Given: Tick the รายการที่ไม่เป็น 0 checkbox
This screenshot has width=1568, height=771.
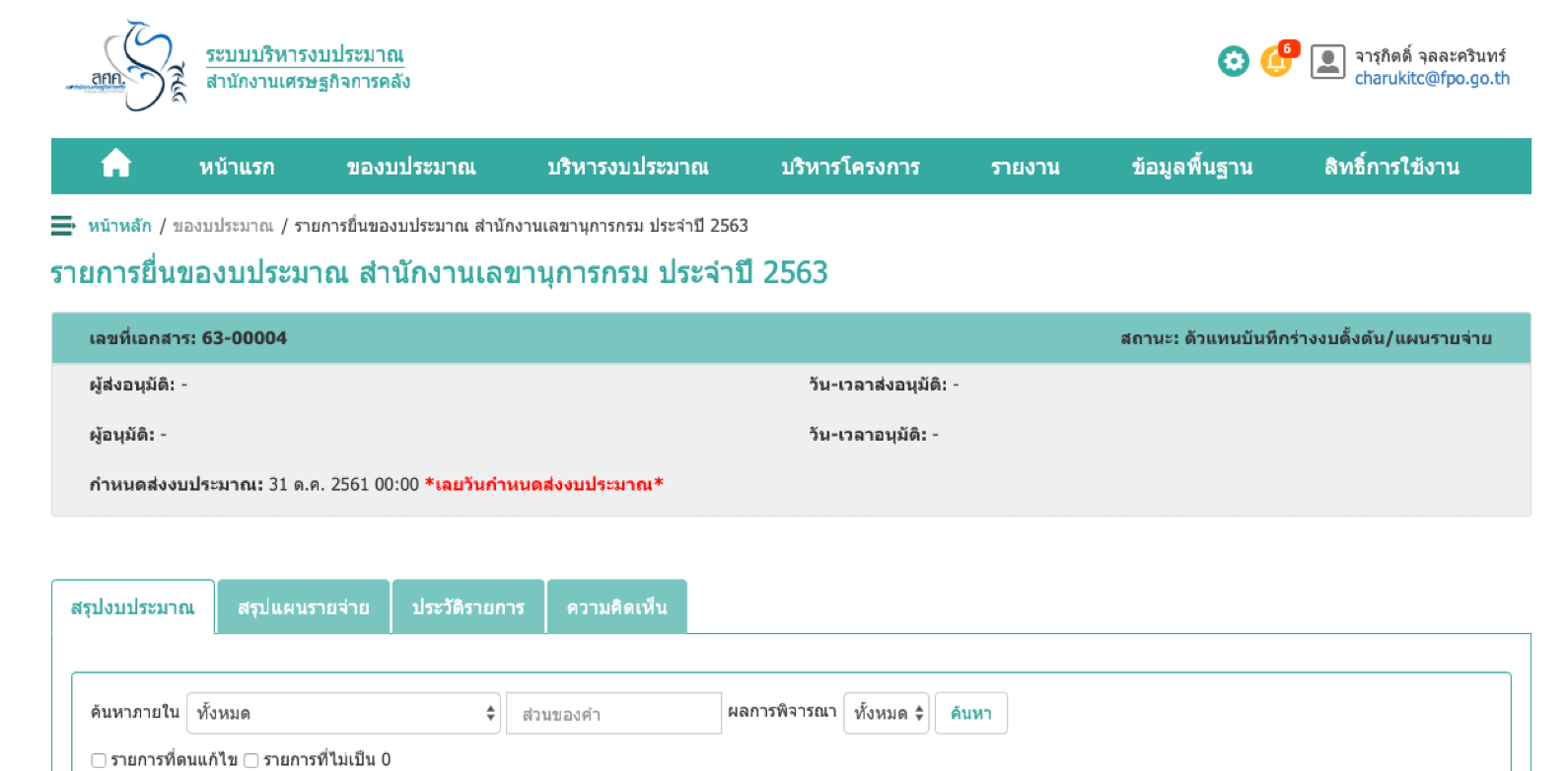Looking at the screenshot, I should coord(251,760).
